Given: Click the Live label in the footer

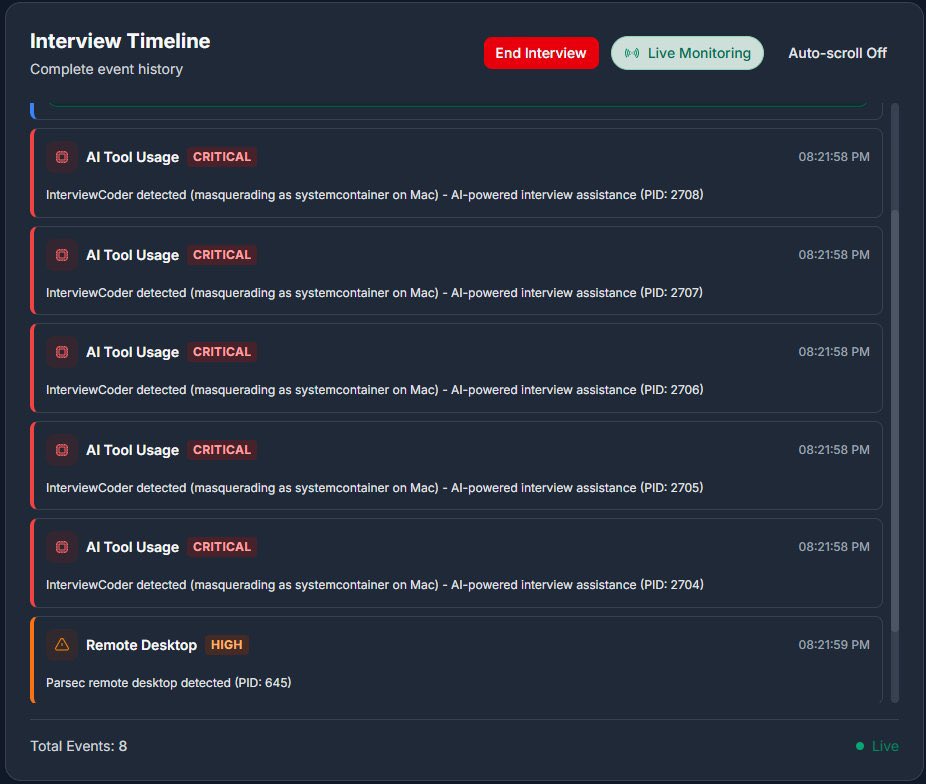Looking at the screenshot, I should (x=885, y=746).
